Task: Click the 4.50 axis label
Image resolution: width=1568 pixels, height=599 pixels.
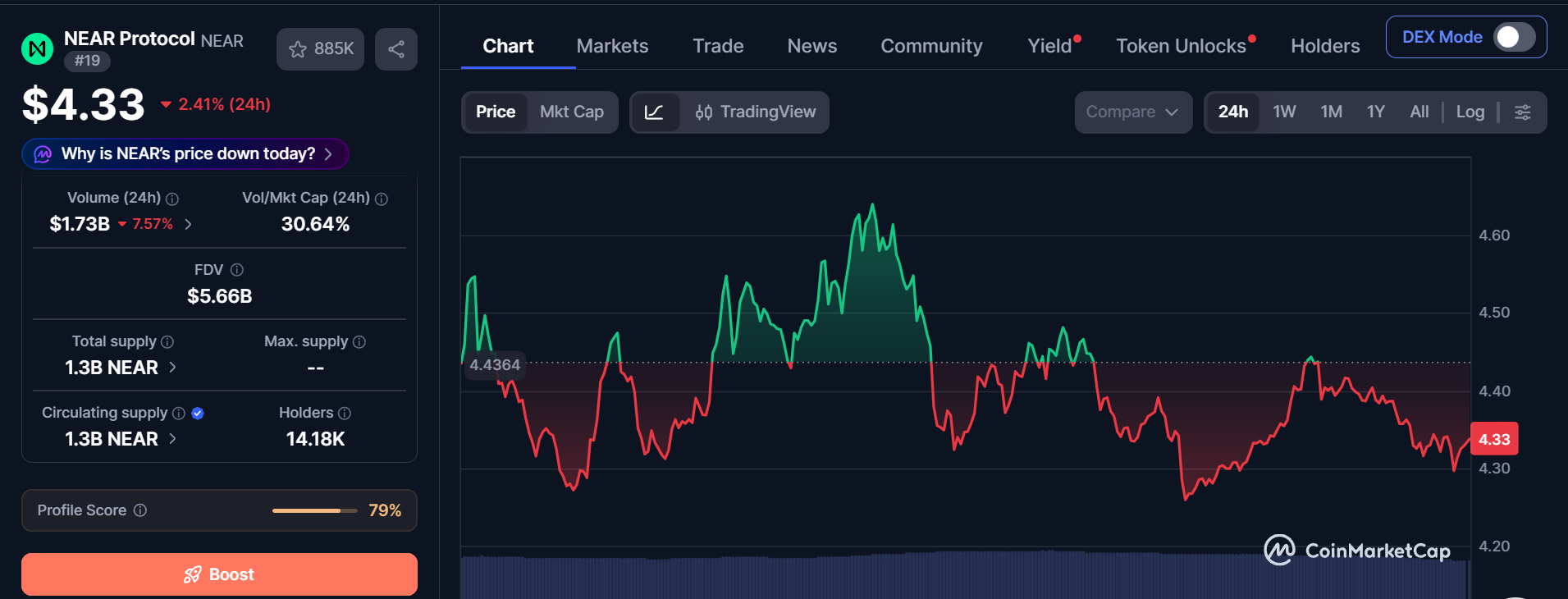Action: [x=1494, y=313]
